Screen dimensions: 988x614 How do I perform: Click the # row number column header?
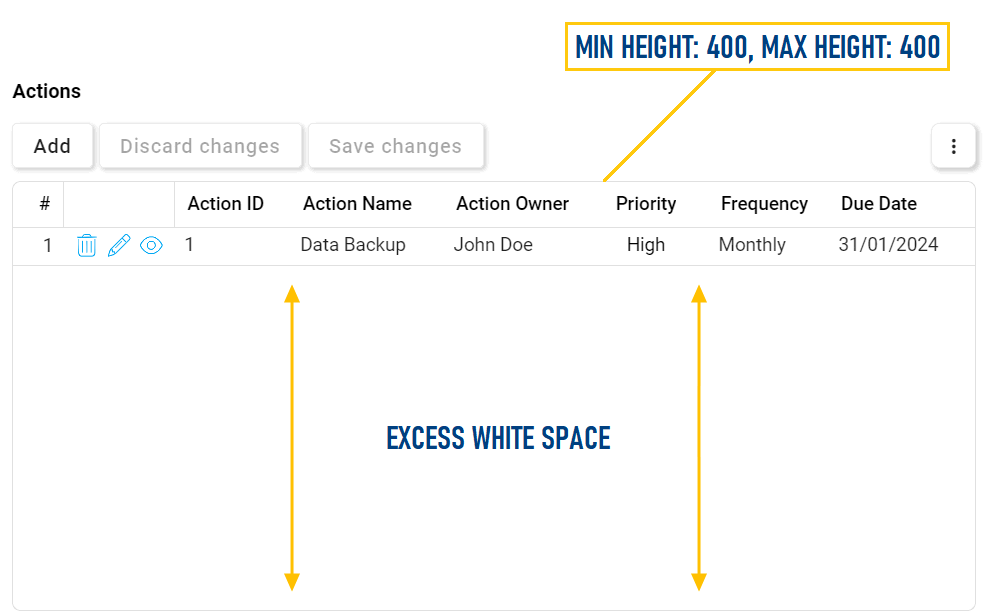pyautogui.click(x=45, y=204)
